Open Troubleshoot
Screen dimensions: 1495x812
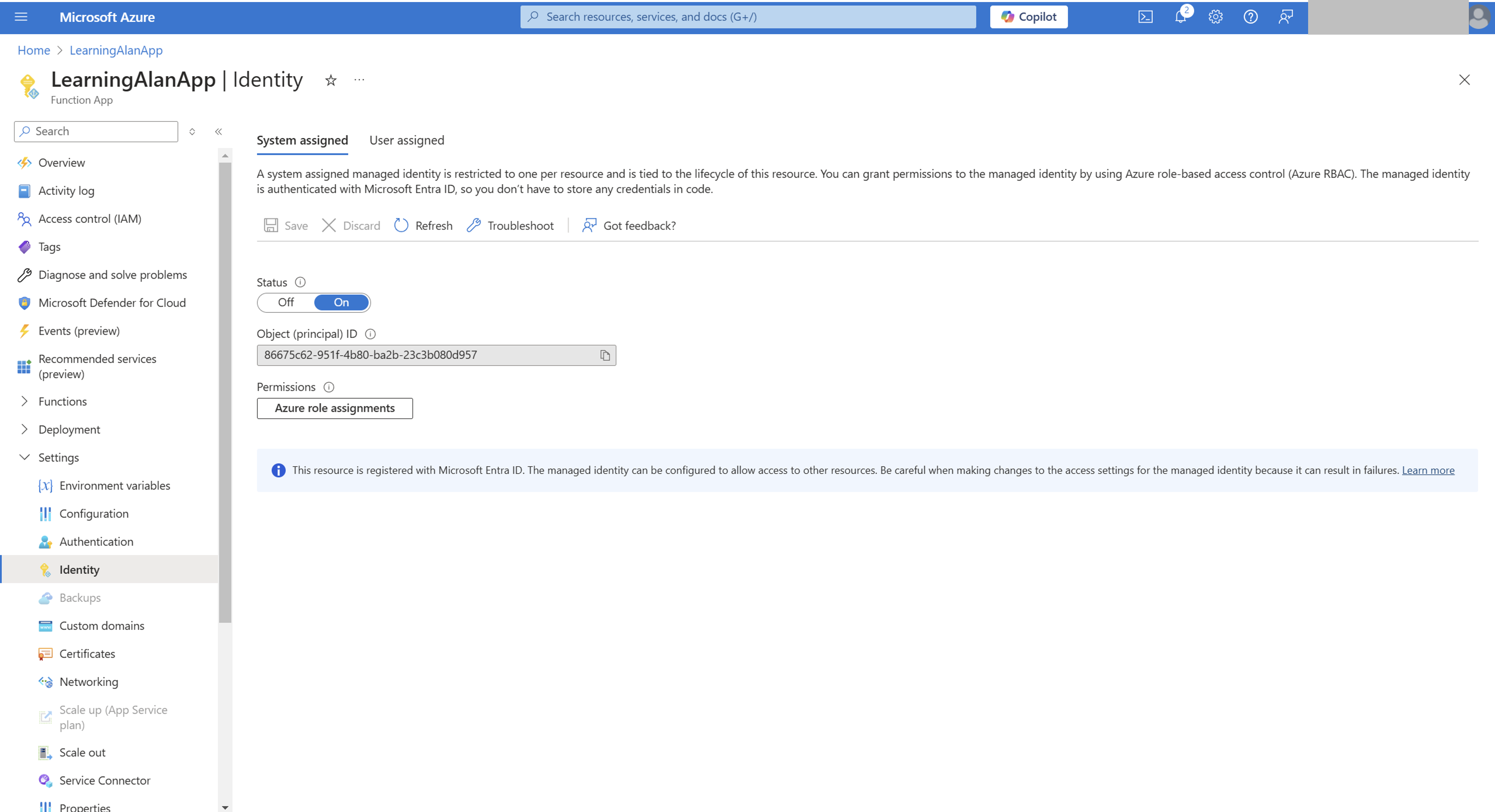(x=510, y=225)
